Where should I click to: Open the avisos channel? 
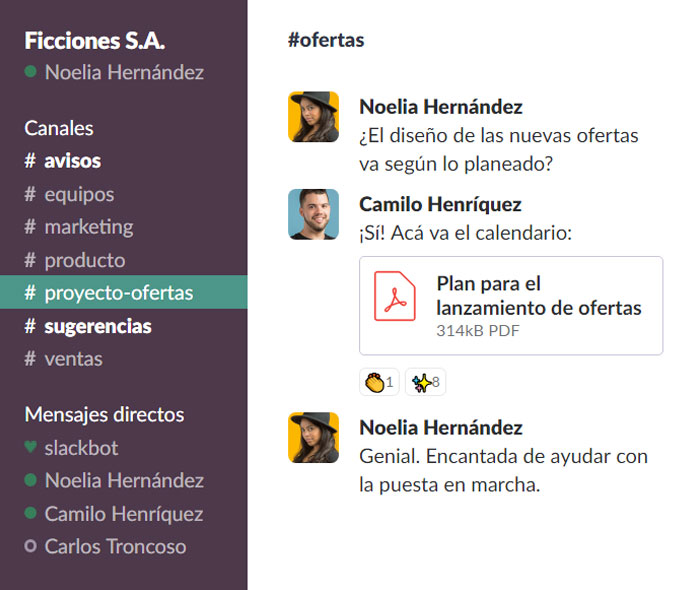point(72,161)
